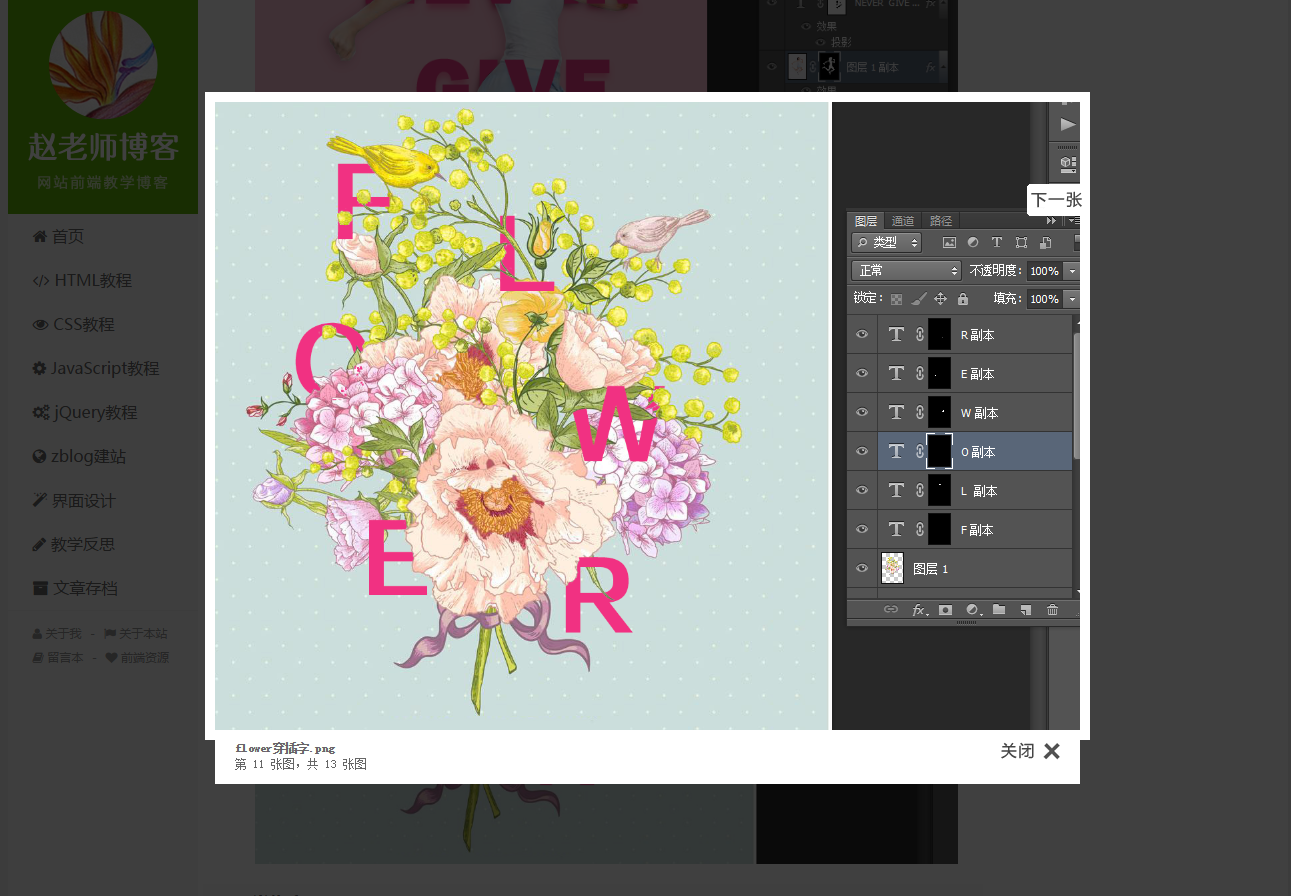Hide the W 副本 layer
Viewport: 1291px width, 896px height.
point(862,413)
